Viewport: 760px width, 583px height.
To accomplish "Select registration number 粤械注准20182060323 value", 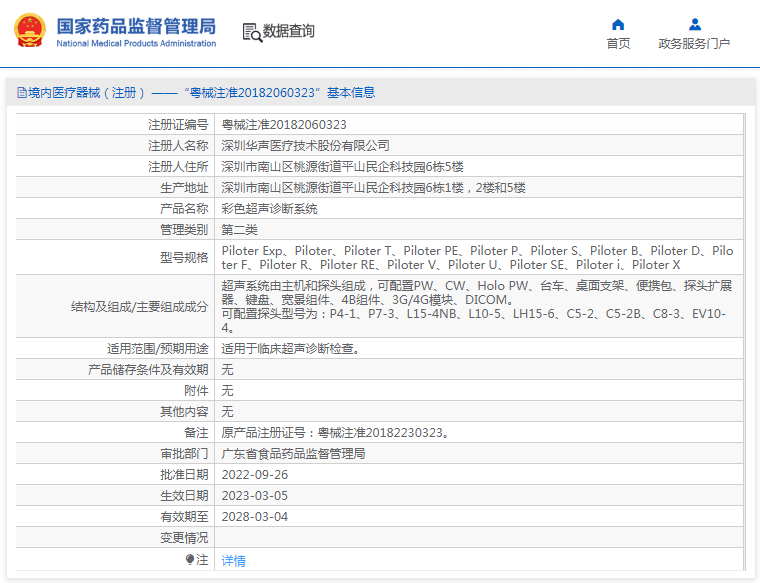I will [284, 125].
